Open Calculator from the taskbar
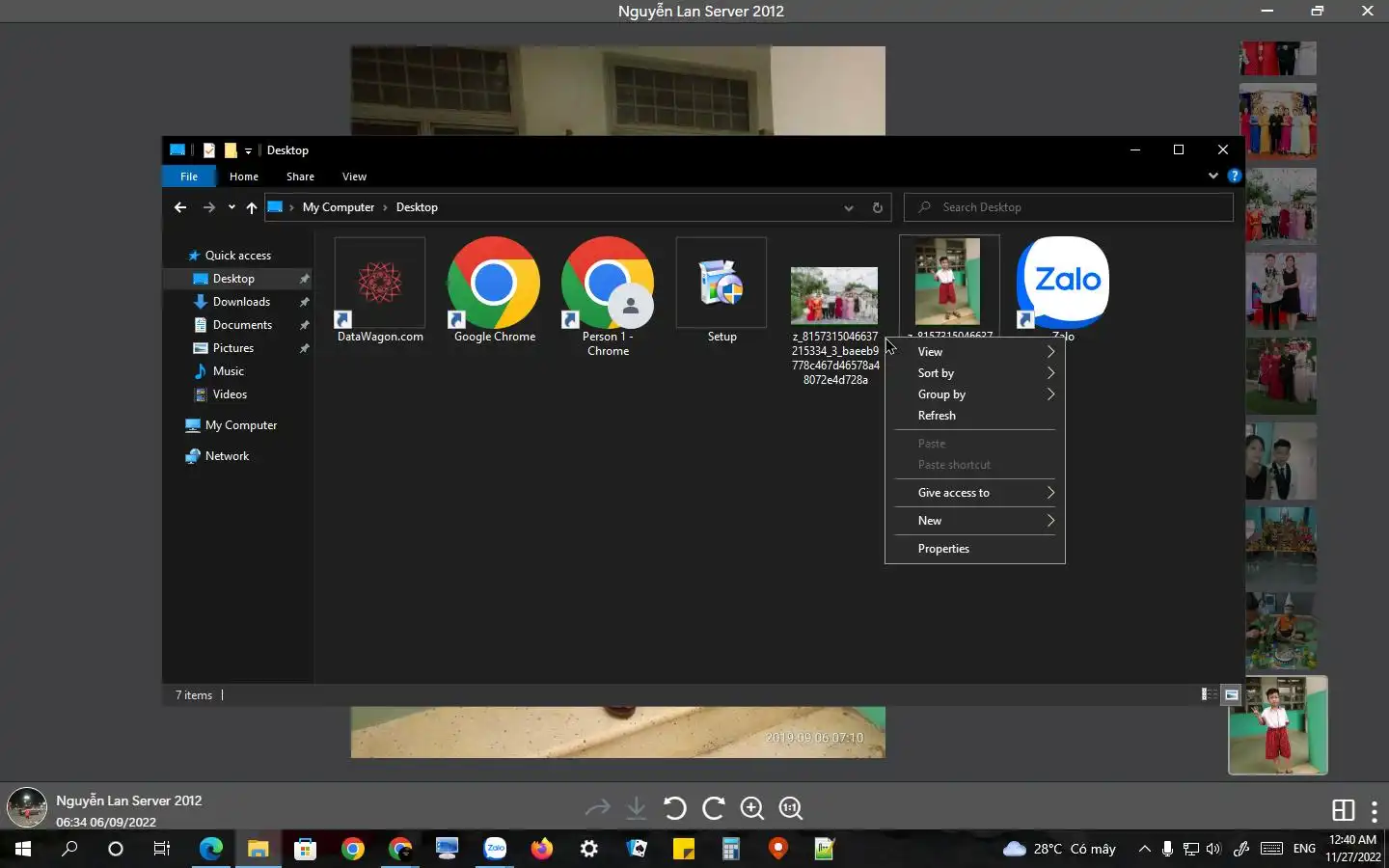The width and height of the screenshot is (1389, 868). (731, 849)
